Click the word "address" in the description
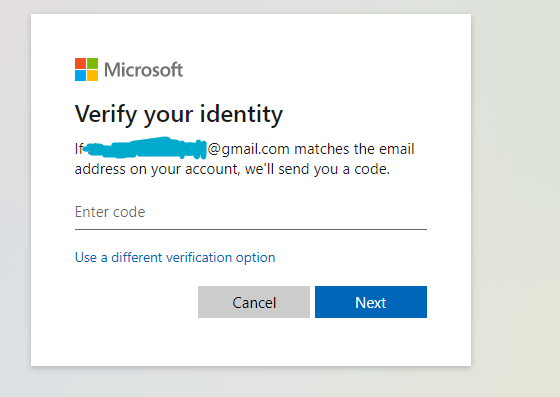This screenshot has width=560, height=397. click(x=100, y=169)
